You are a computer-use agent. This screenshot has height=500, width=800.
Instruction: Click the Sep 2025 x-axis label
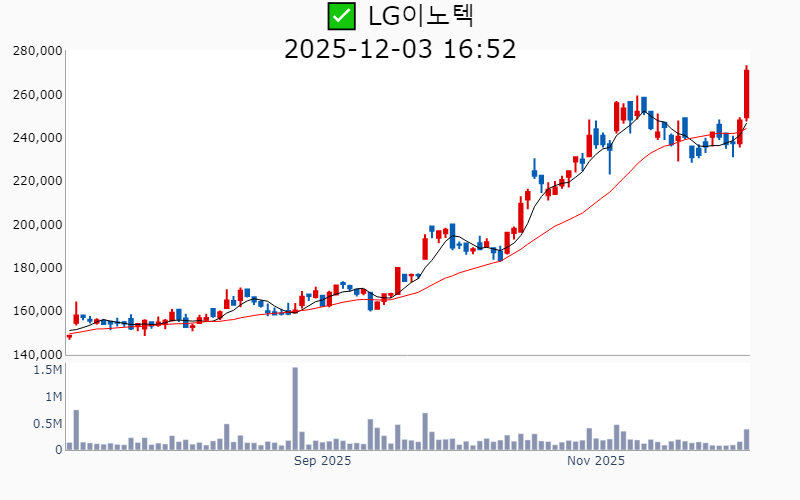coord(322,461)
